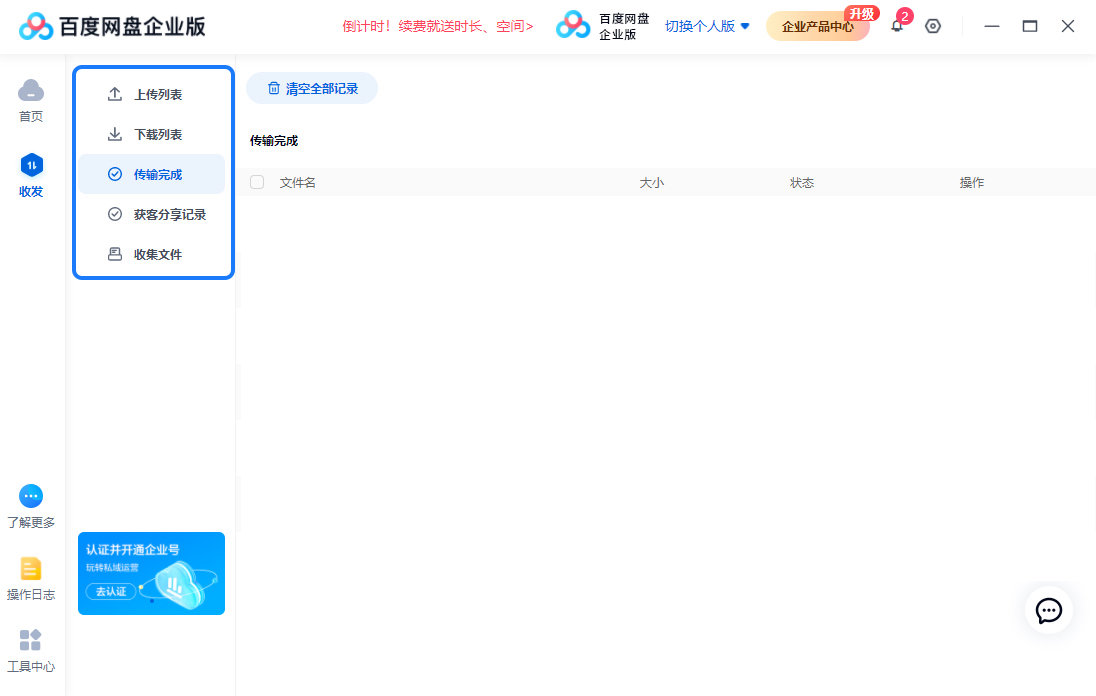Select the 传输完成 menu item
Image resolution: width=1096 pixels, height=696 pixels.
pyautogui.click(x=158, y=175)
